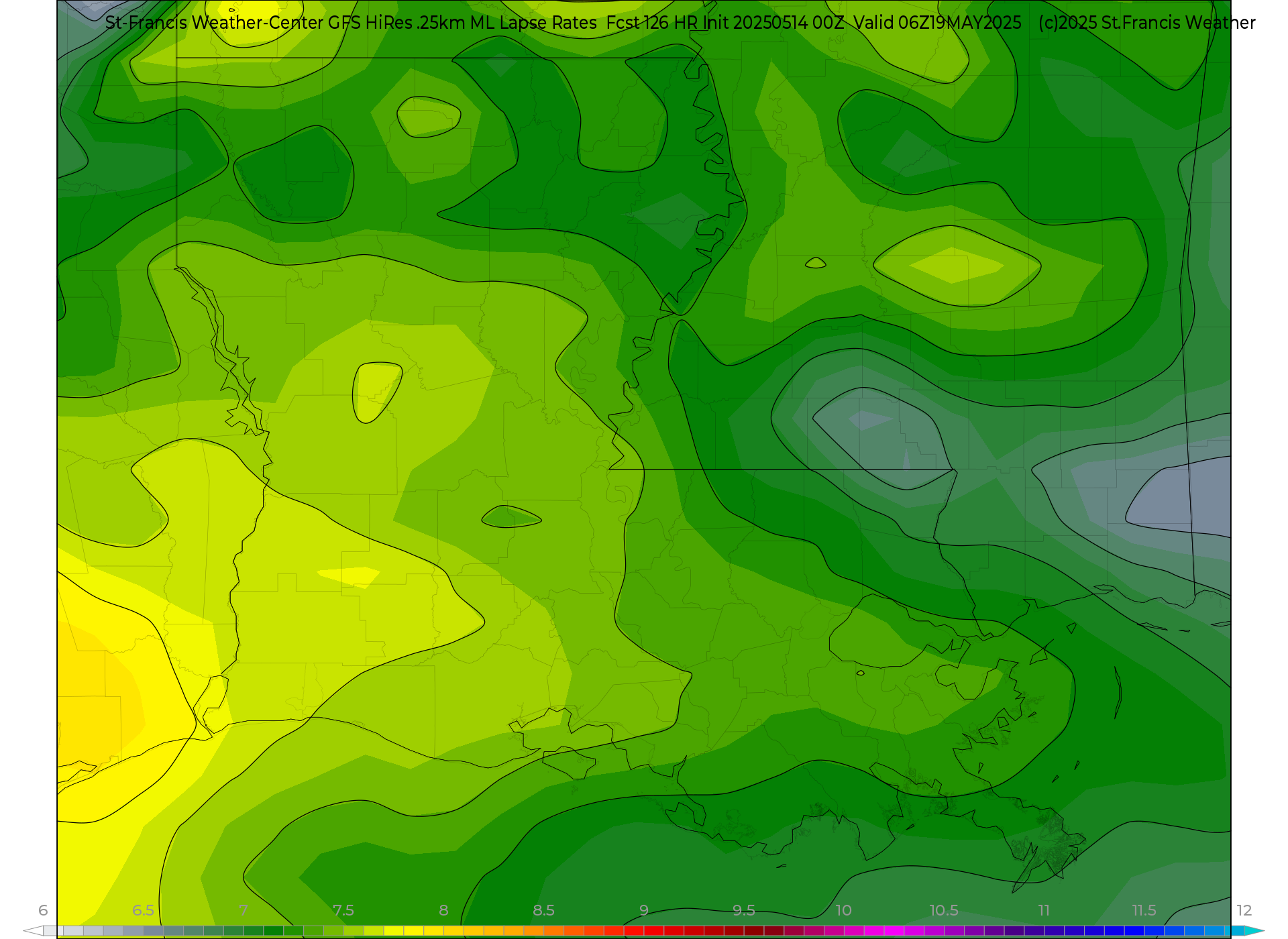
Task: Select the 11 tick label on the legend
Action: [1044, 910]
